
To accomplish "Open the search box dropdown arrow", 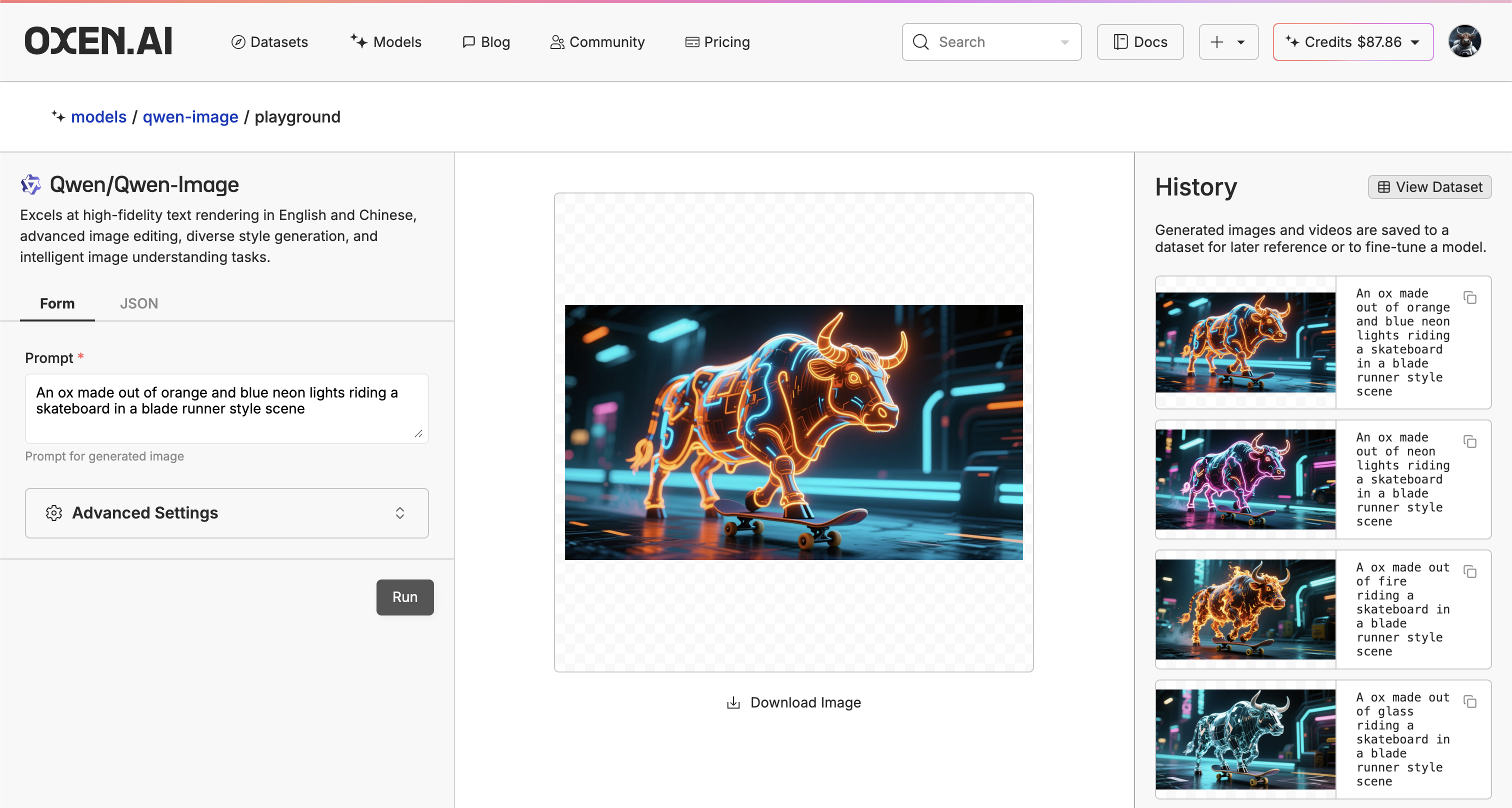I will [x=1064, y=42].
